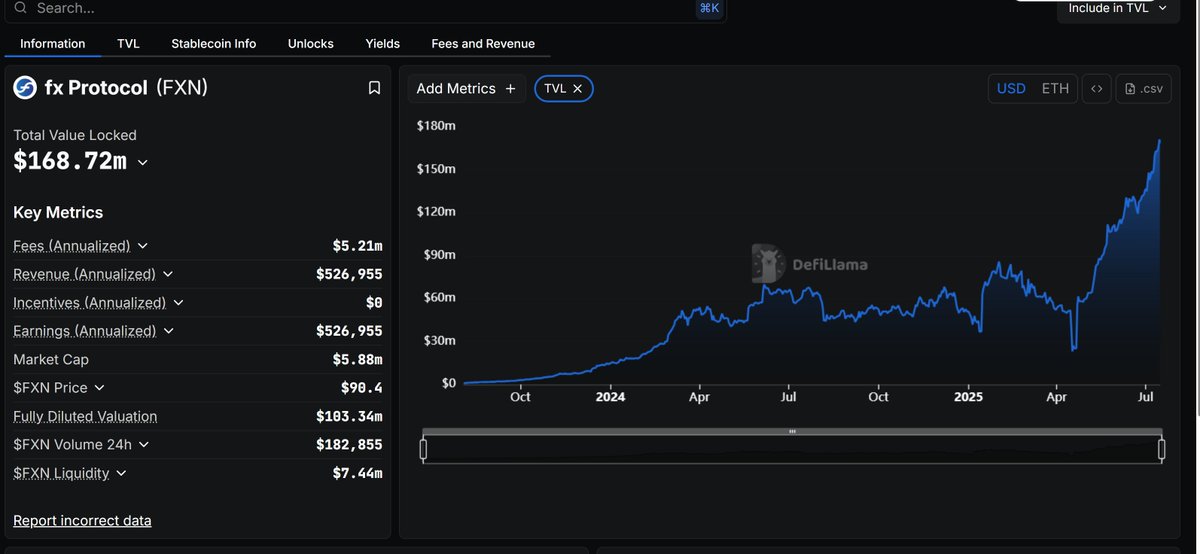This screenshot has height=554, width=1200.
Task: Click the Market Cap label
Action: (x=51, y=360)
